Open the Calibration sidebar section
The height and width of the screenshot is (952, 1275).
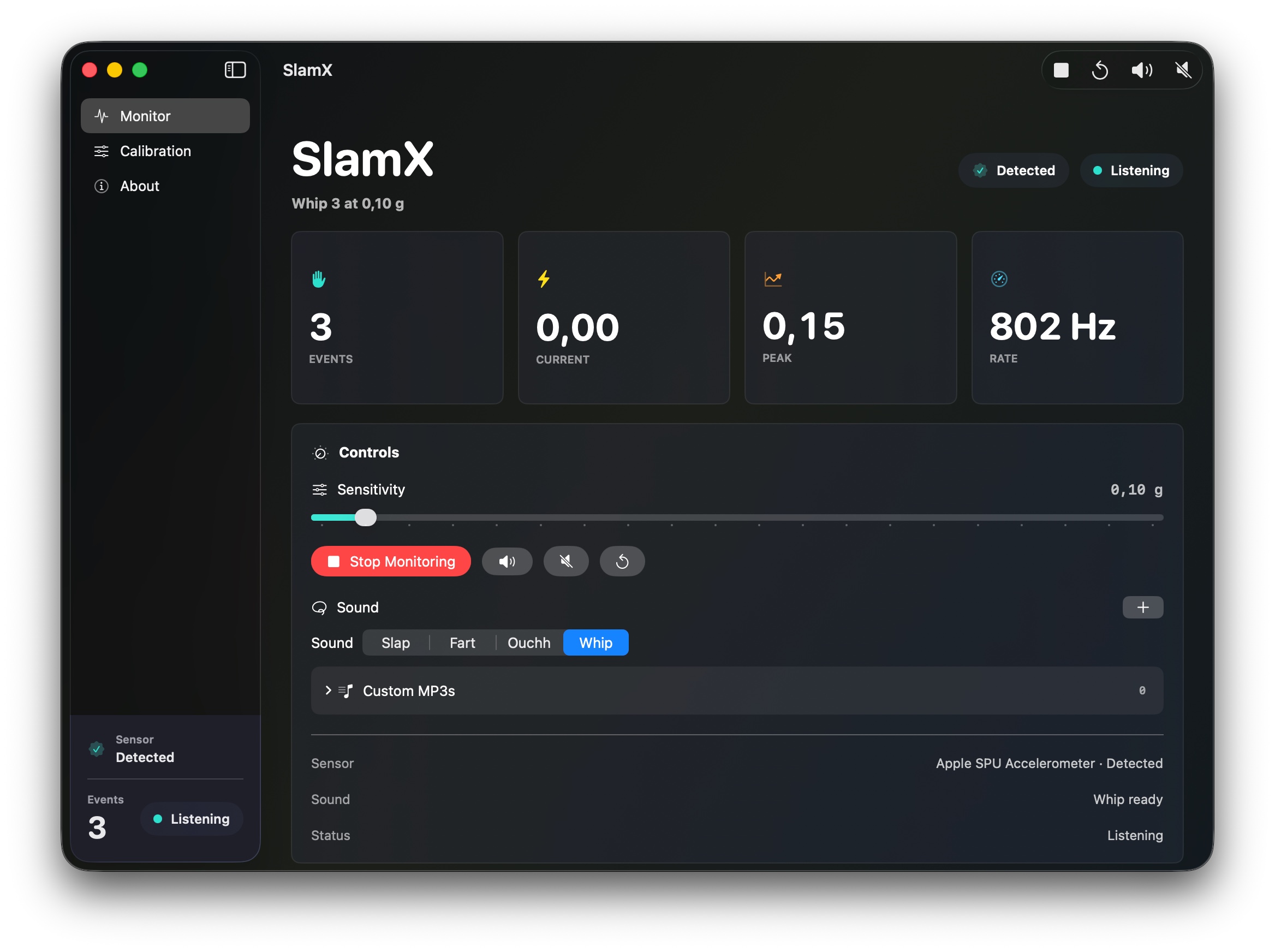[x=165, y=151]
